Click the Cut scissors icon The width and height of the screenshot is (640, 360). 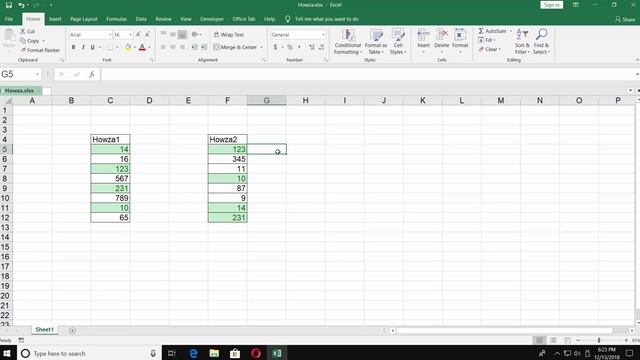(23, 31)
